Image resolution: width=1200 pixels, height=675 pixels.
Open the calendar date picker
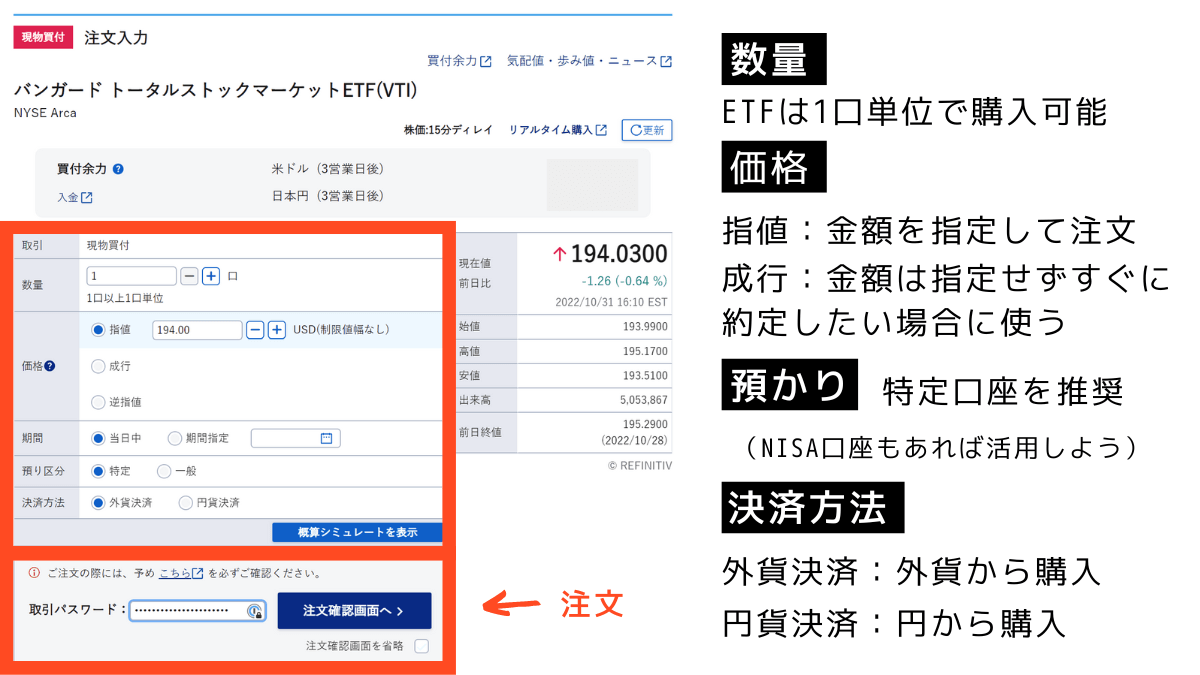coord(326,438)
